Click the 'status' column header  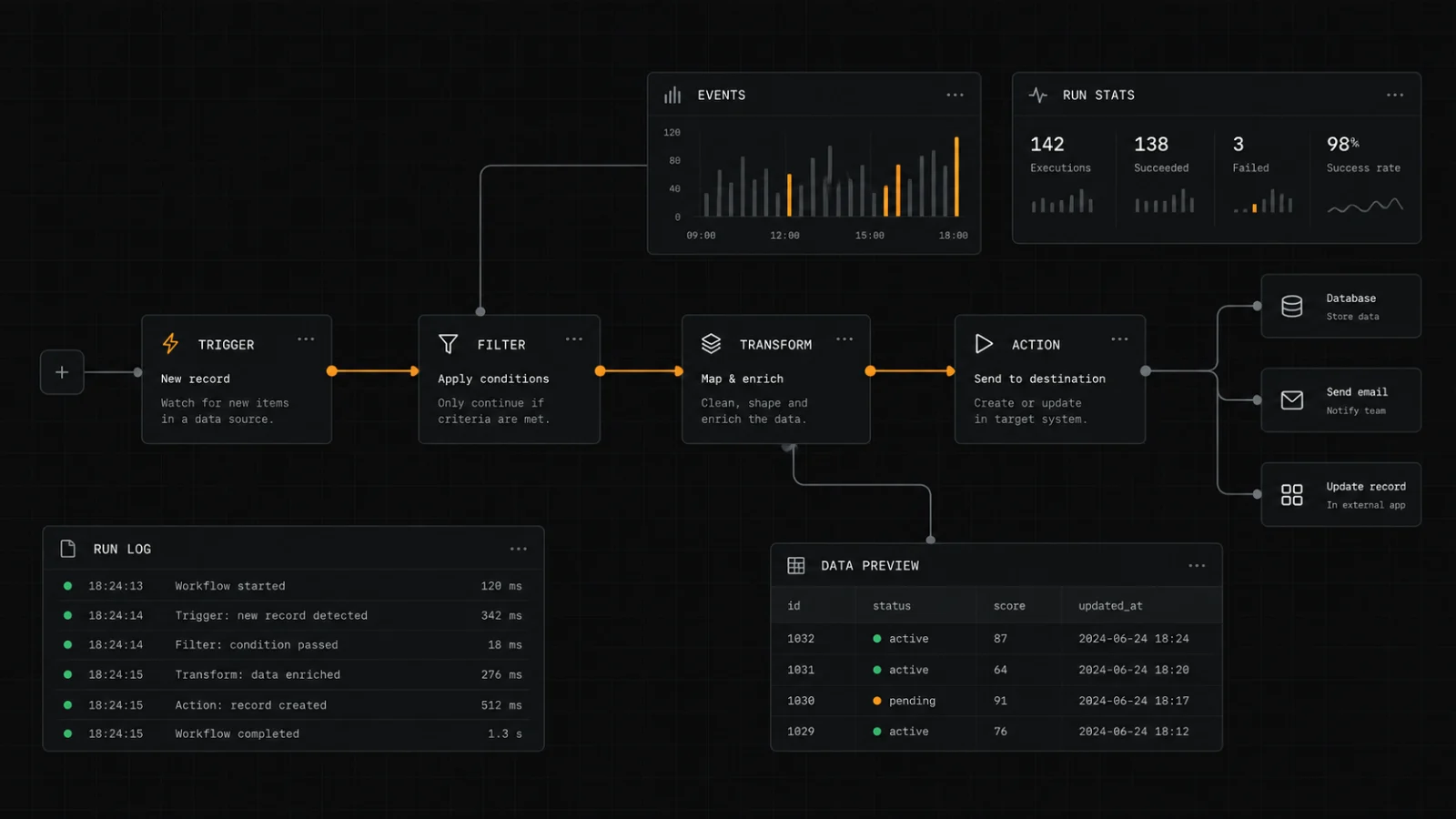pyautogui.click(x=892, y=606)
